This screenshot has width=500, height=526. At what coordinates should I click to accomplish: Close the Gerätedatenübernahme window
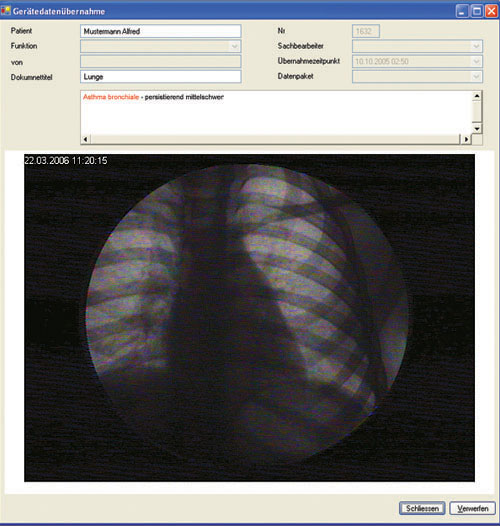pos(492,11)
